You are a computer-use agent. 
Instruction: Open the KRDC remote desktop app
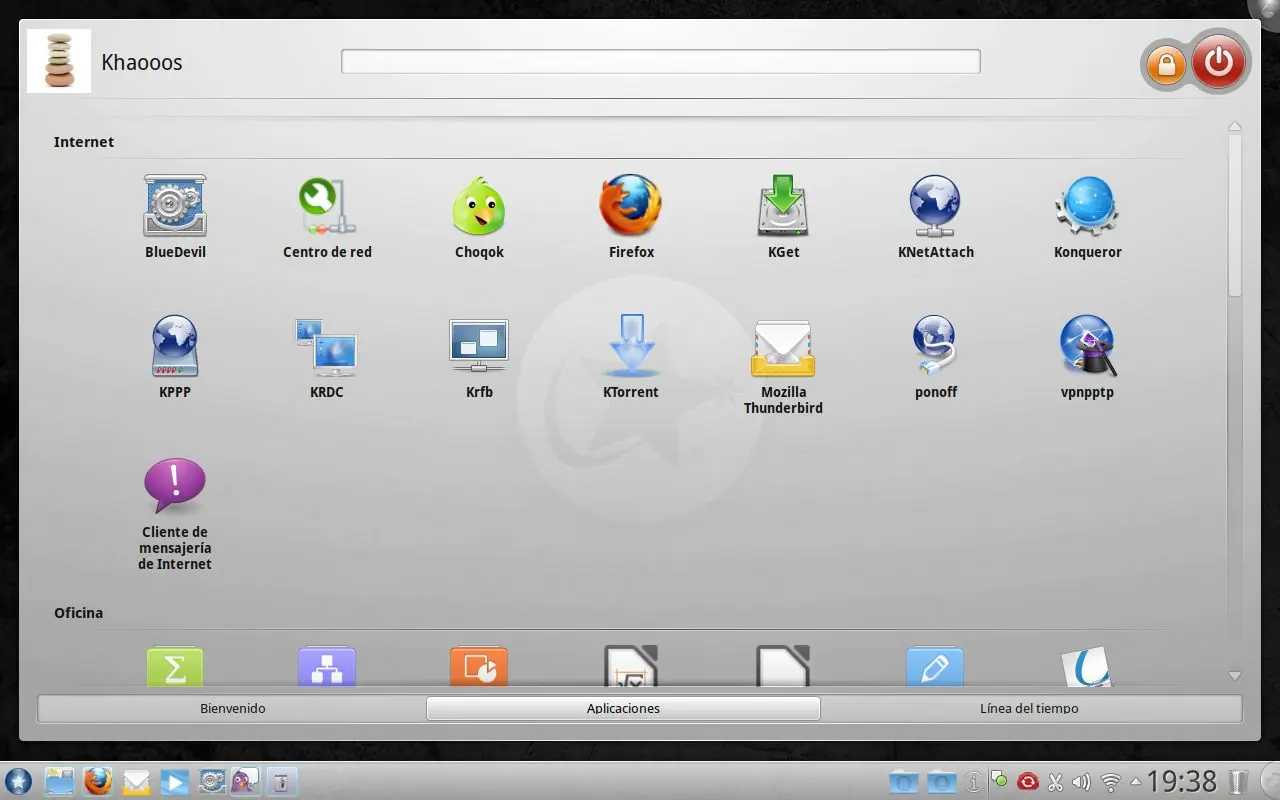pyautogui.click(x=327, y=357)
